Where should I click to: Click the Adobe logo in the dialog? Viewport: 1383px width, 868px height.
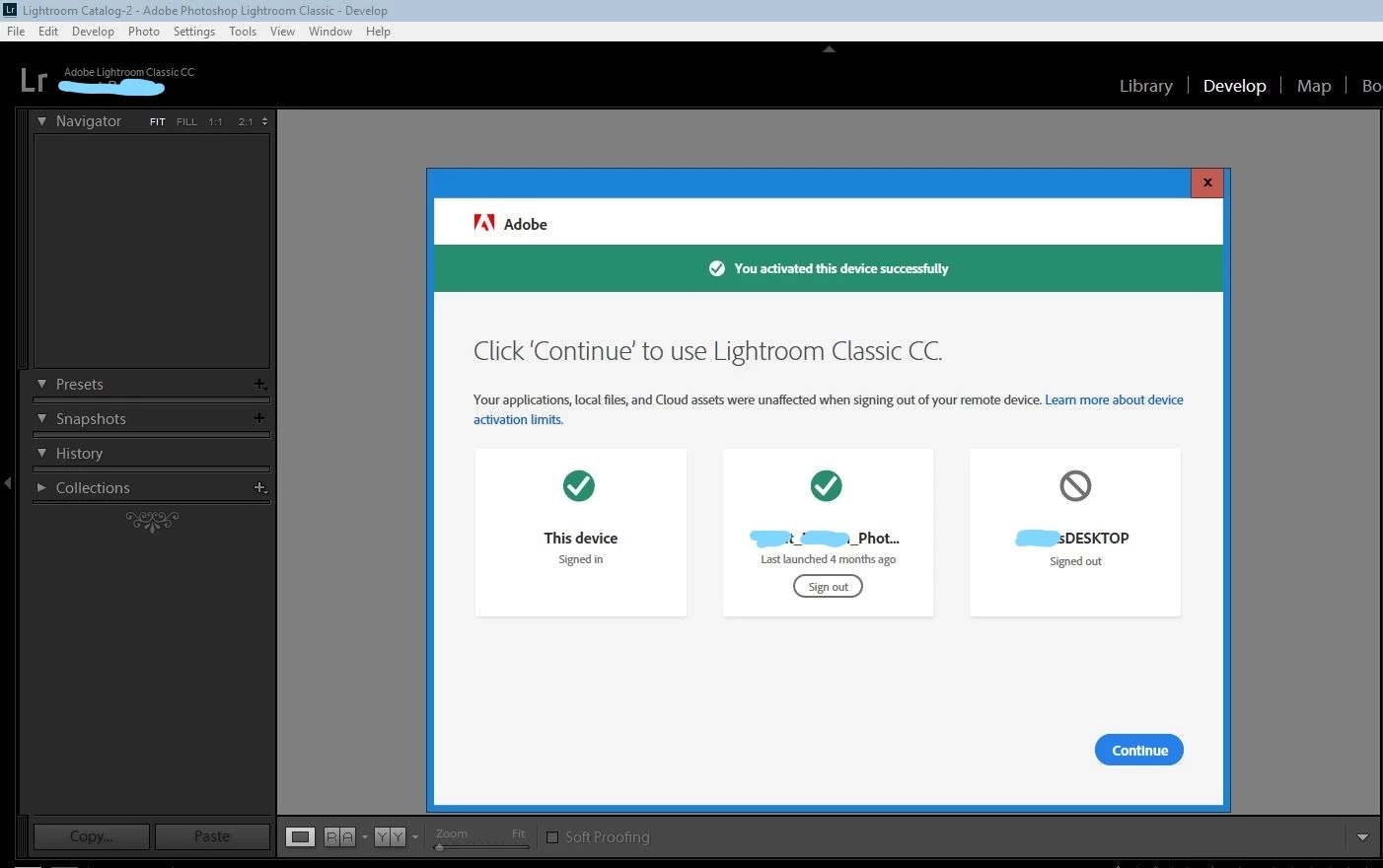(484, 223)
